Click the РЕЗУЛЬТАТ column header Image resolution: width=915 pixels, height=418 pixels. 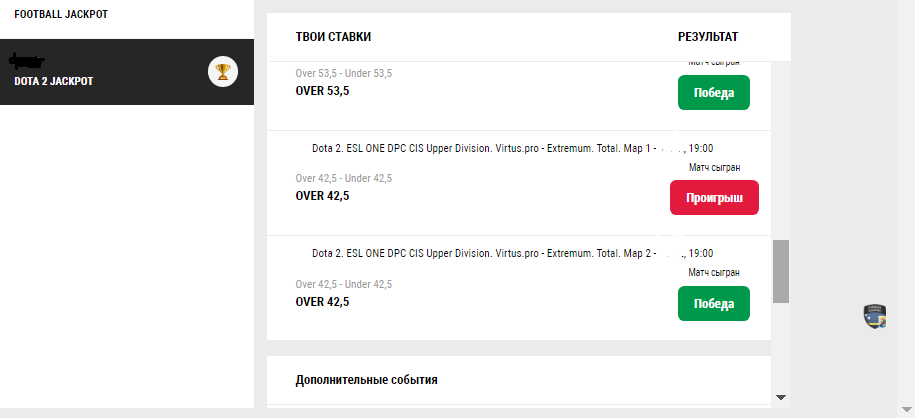point(707,37)
